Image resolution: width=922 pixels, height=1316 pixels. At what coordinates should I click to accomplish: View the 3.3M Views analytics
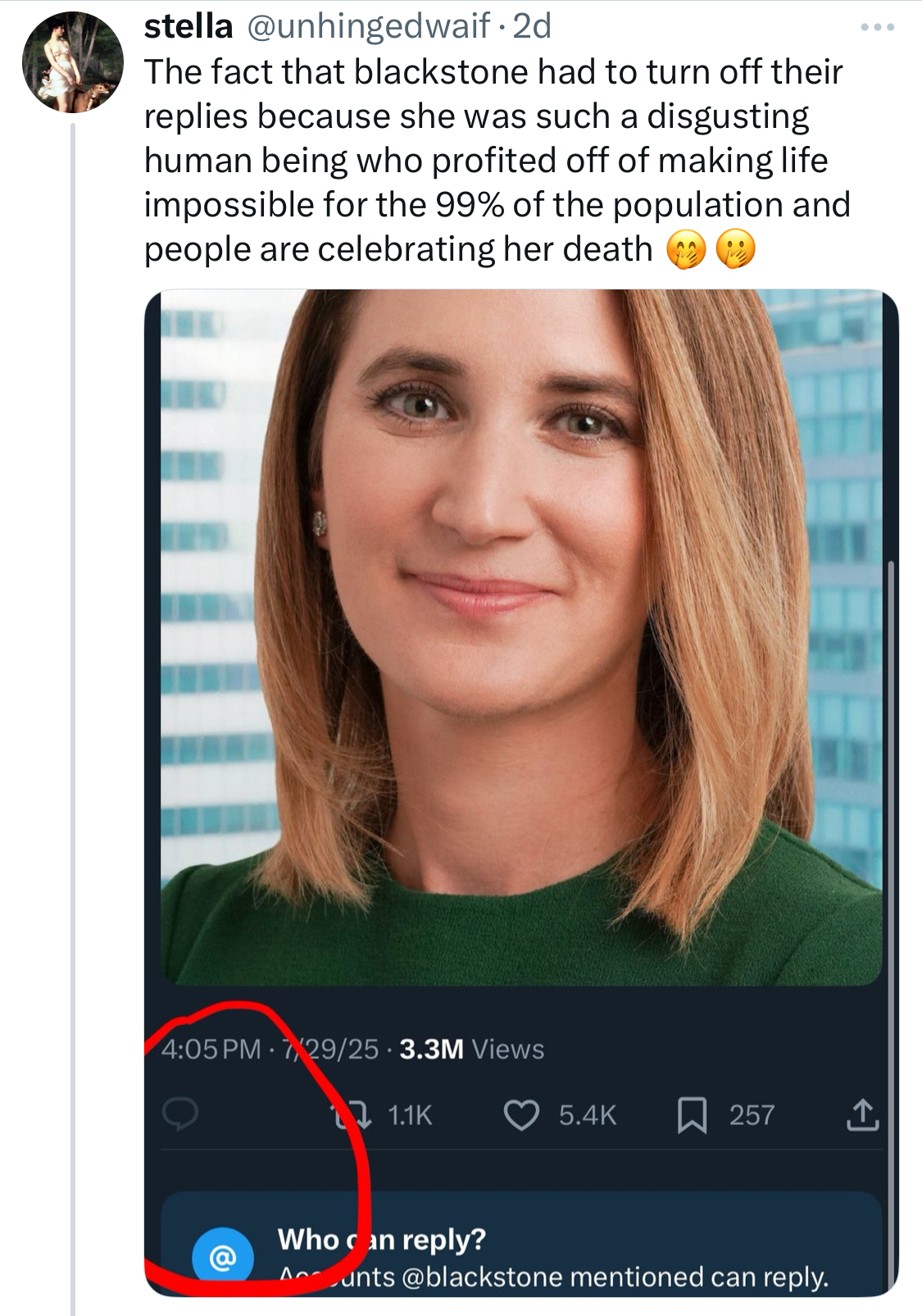tap(471, 1050)
